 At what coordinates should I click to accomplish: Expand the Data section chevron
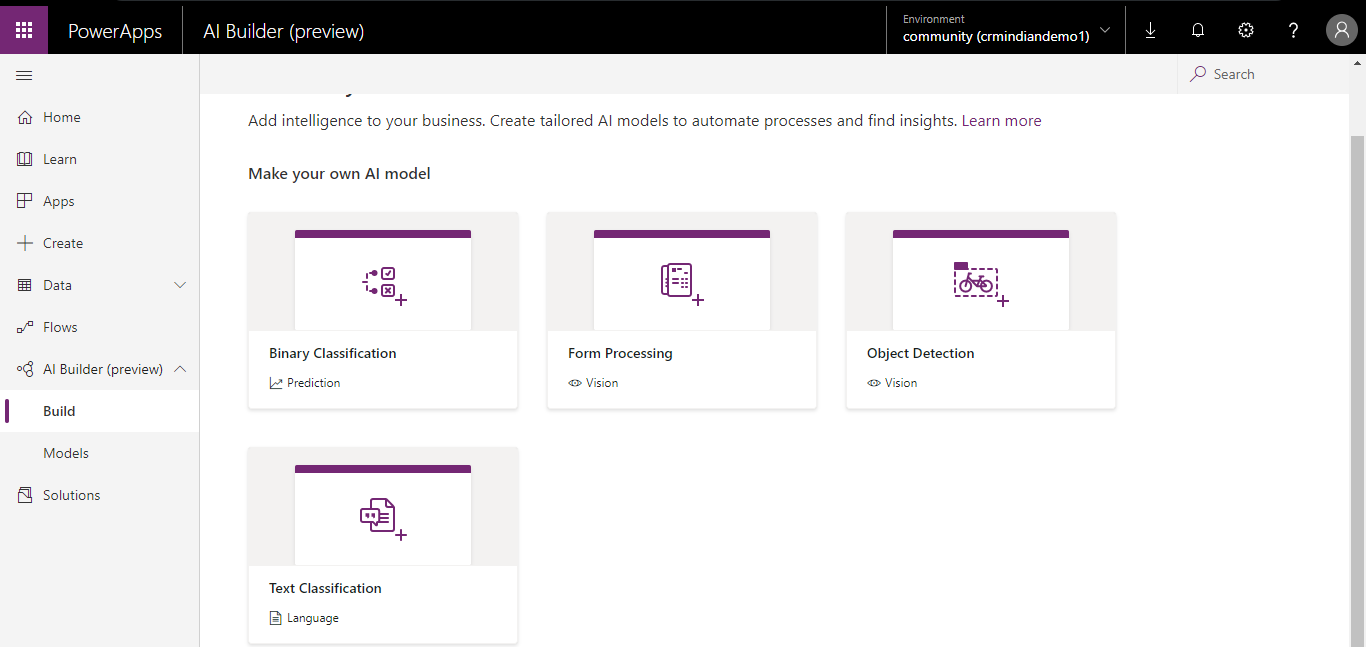coord(180,285)
